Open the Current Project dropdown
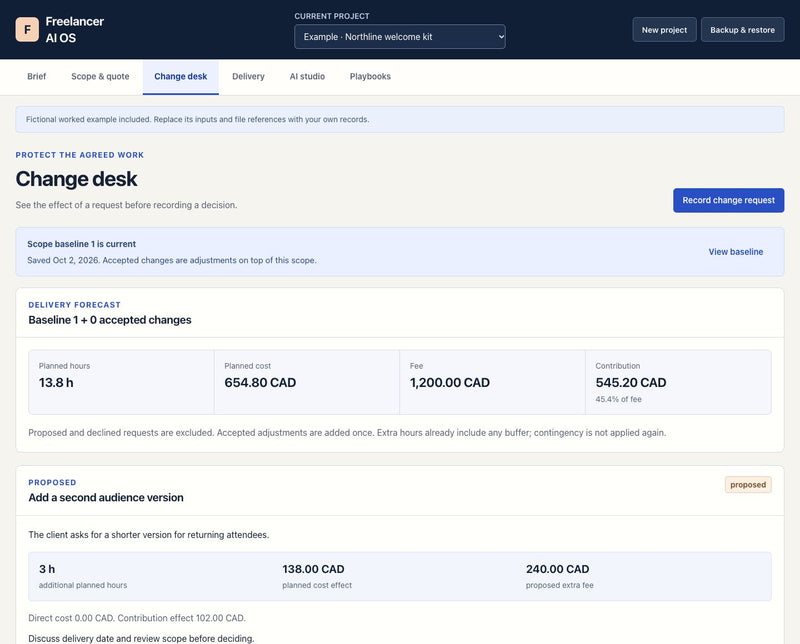Screen dimensions: 800x644 coord(399,37)
